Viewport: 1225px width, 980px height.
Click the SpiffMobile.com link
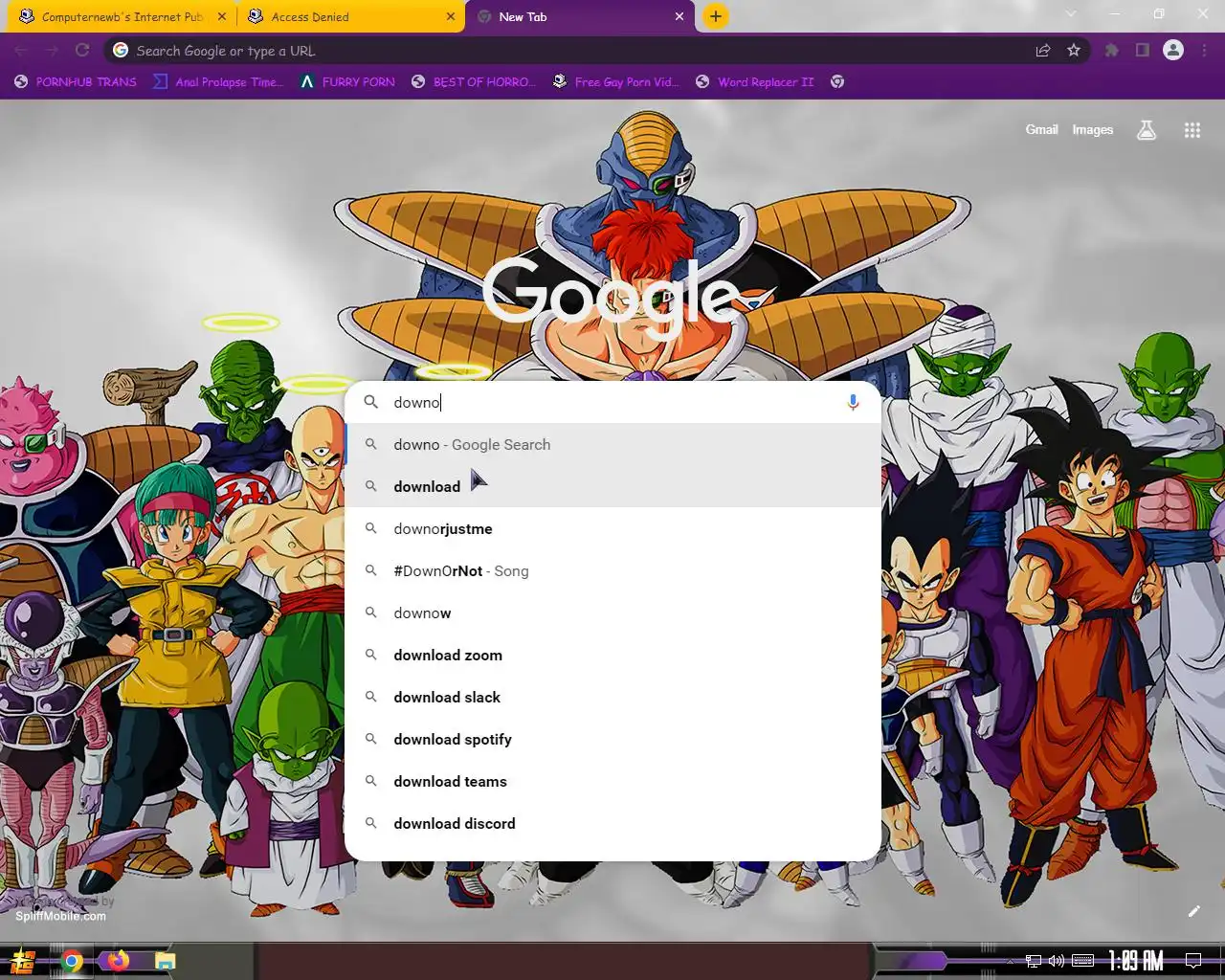[60, 916]
